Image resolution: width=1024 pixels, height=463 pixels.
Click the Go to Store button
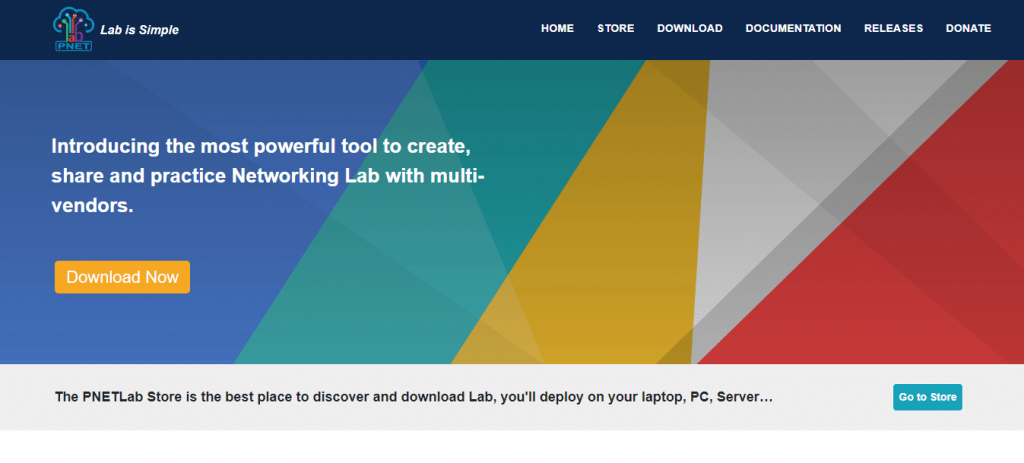coord(927,397)
